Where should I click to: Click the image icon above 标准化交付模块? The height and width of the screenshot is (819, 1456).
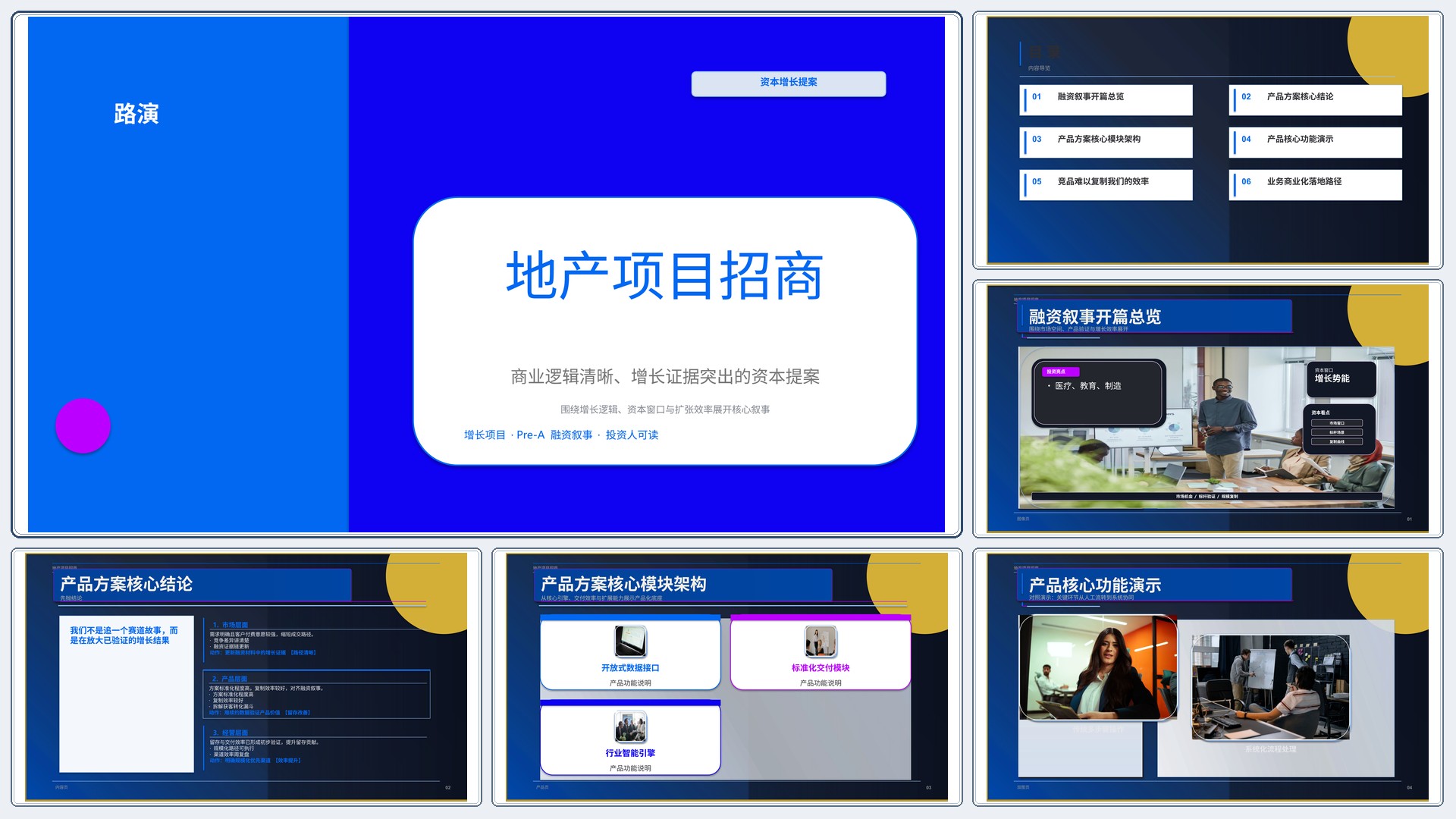821,642
